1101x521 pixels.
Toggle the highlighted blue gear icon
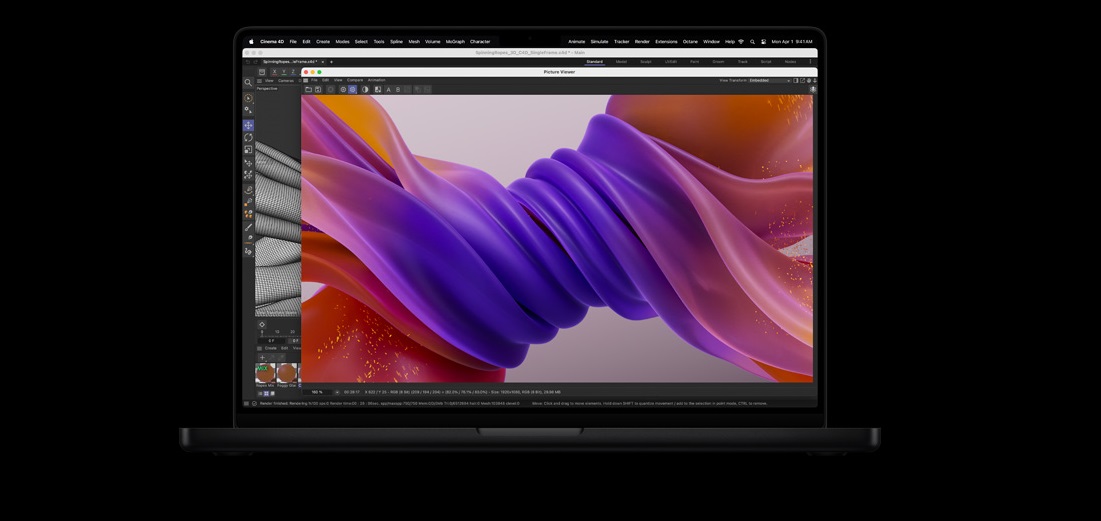coord(352,89)
